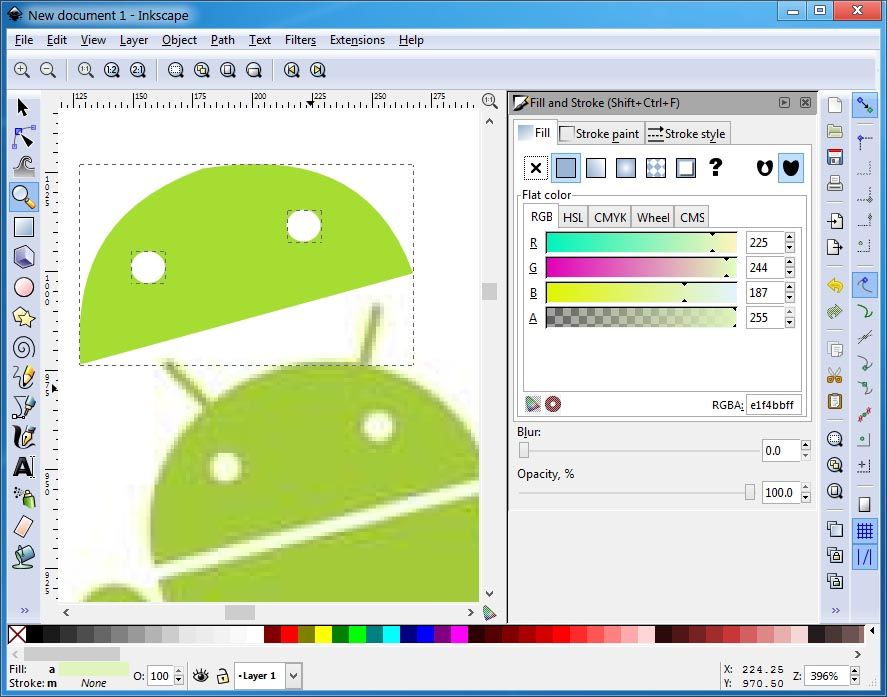Increase the zoom percentage stepper
Viewport: 887px width, 697px height.
tap(855, 670)
